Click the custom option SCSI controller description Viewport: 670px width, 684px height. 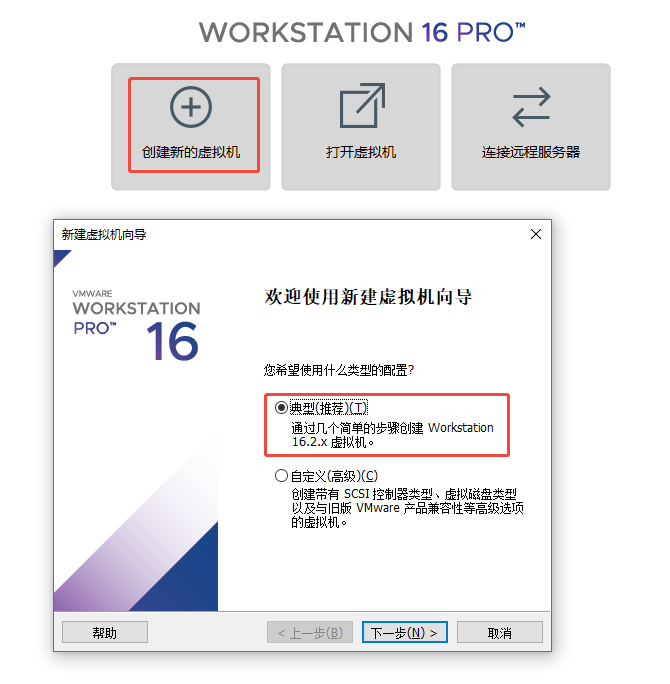407,508
